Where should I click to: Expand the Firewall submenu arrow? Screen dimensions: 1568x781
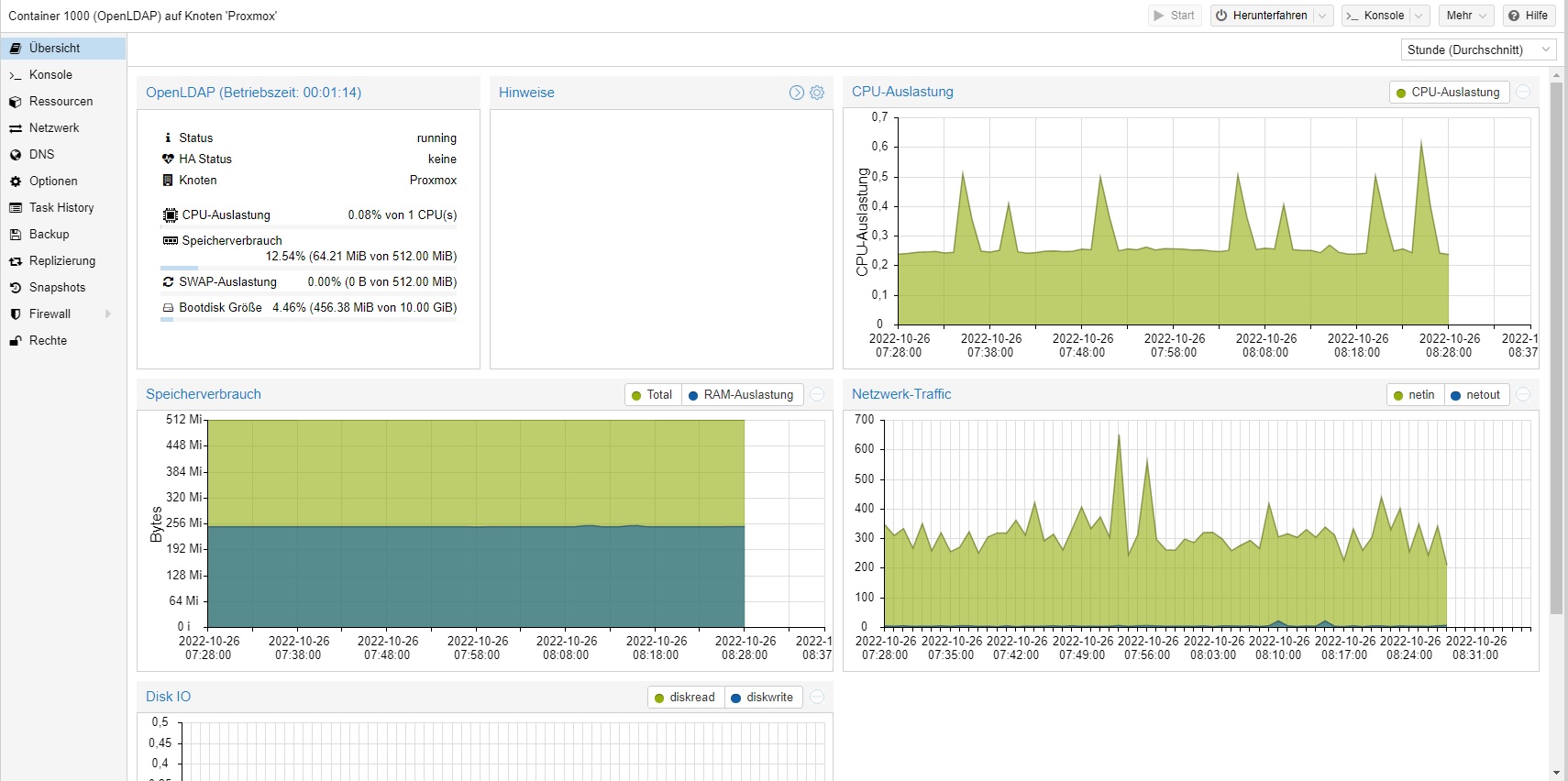pyautogui.click(x=108, y=313)
